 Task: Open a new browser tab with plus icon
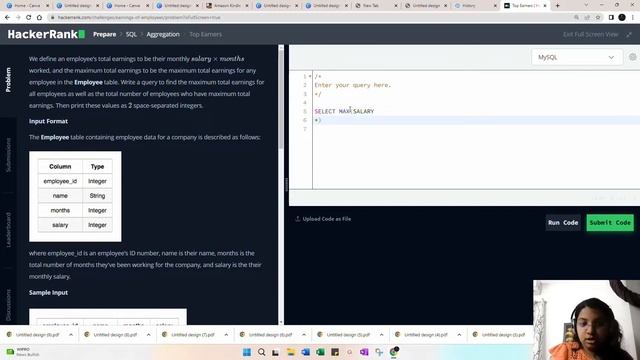[x=557, y=6]
